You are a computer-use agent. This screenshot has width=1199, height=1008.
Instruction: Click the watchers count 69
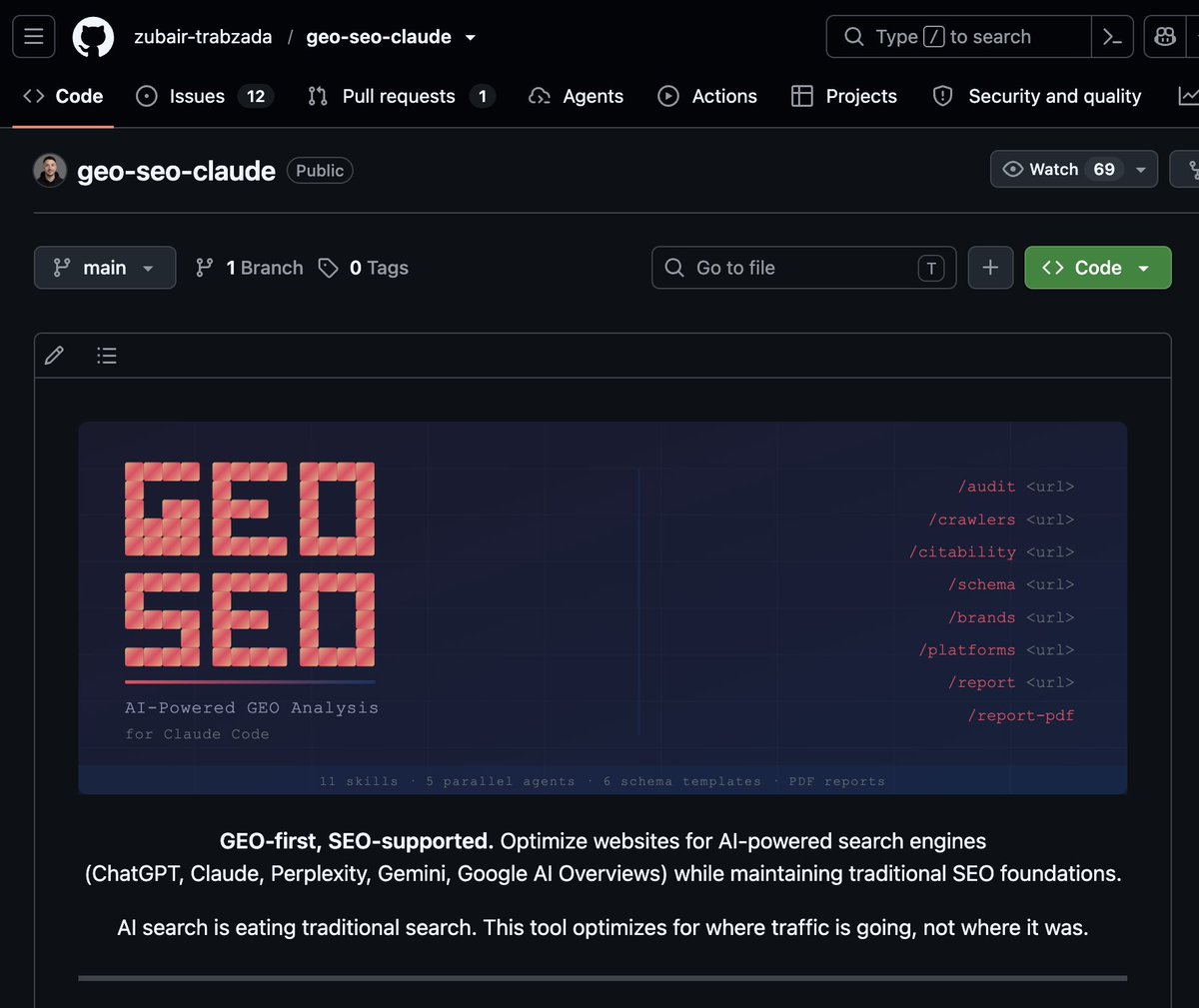[1104, 170]
